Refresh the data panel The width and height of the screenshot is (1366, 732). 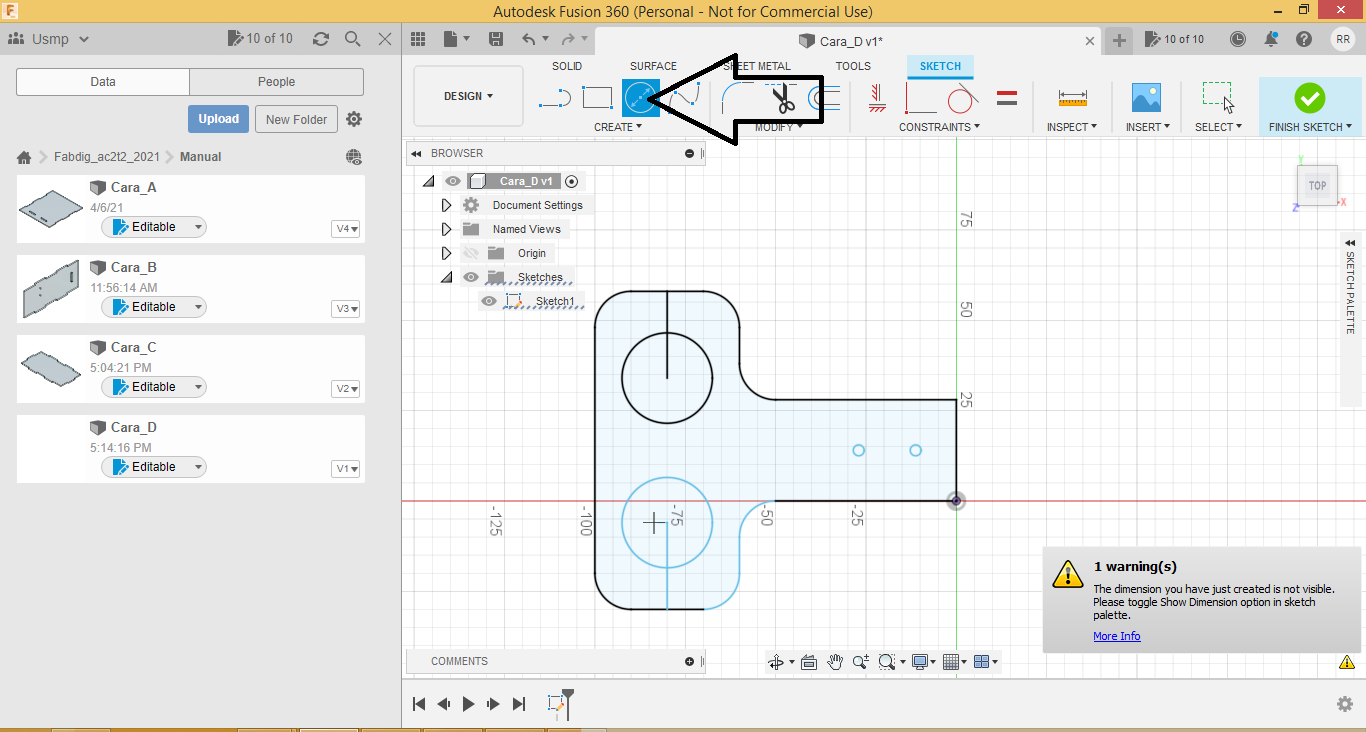(321, 39)
